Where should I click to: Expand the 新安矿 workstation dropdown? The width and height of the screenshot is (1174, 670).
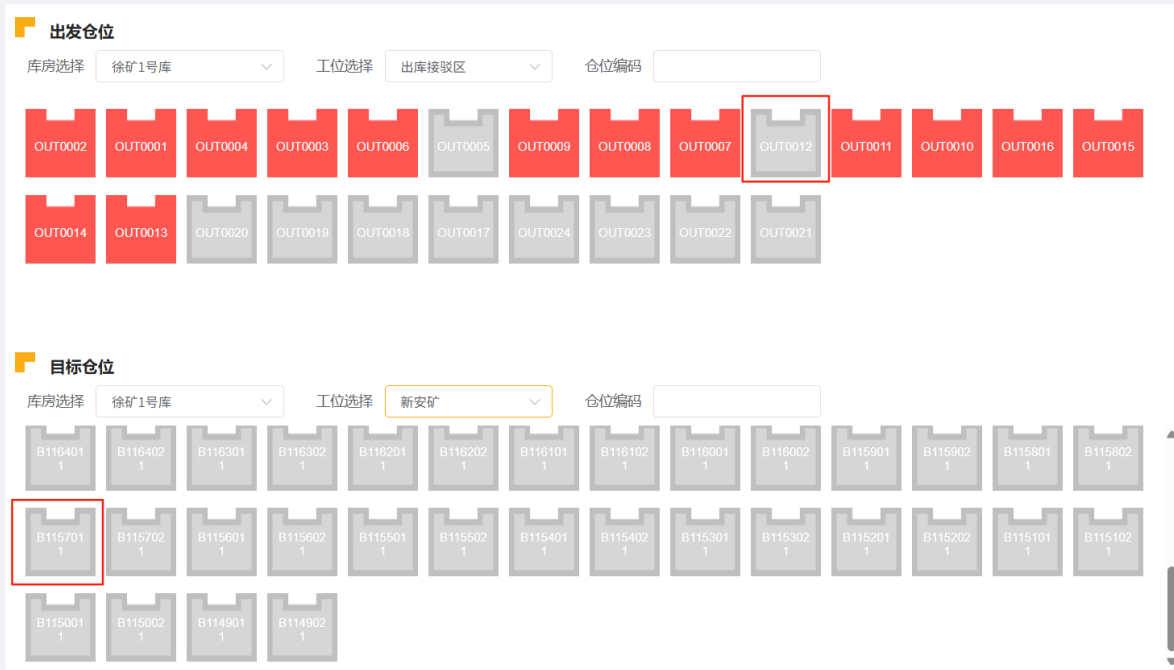468,402
